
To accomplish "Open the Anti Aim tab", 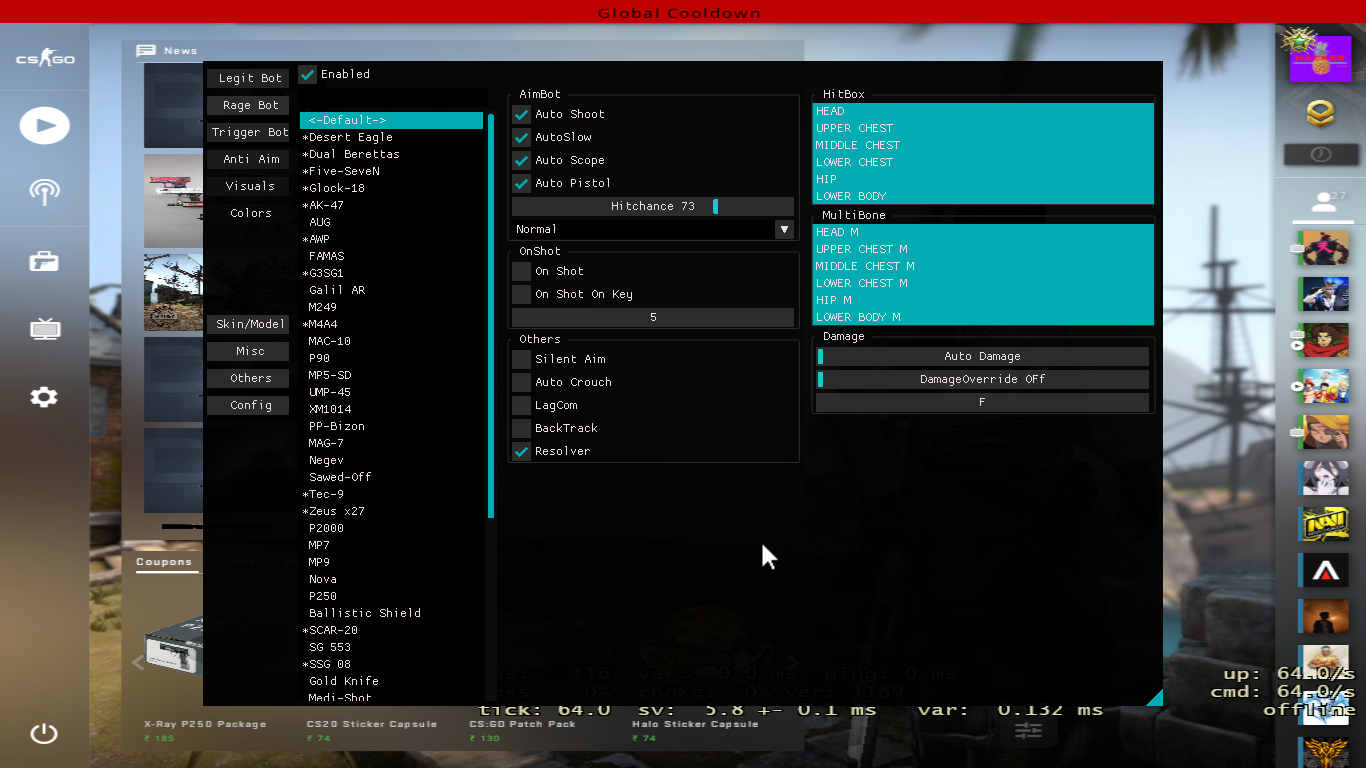I will click(249, 159).
